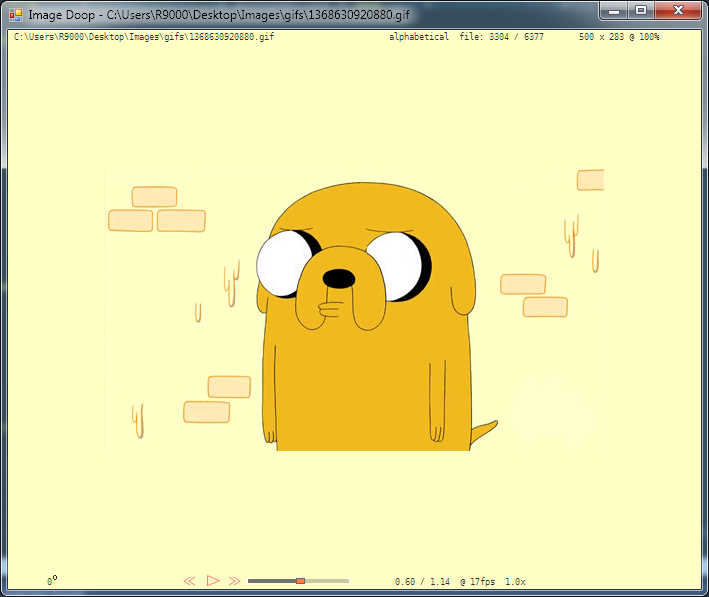Close the Image Doop window
This screenshot has width=709, height=597.
(x=678, y=11)
